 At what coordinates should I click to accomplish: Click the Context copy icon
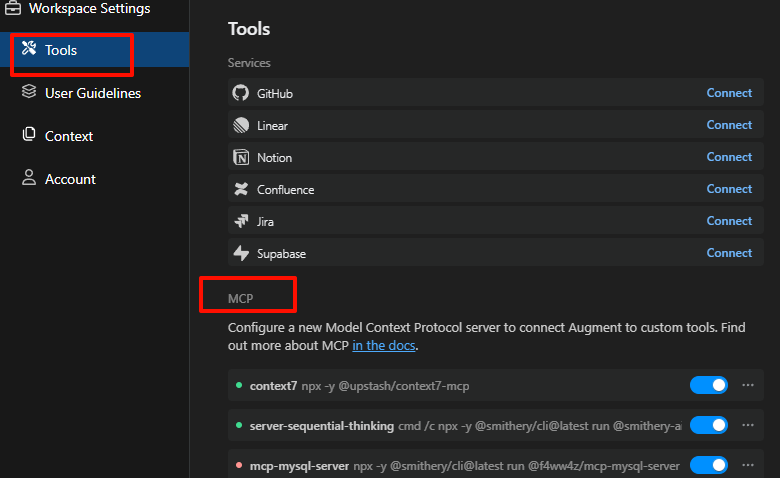click(x=29, y=134)
